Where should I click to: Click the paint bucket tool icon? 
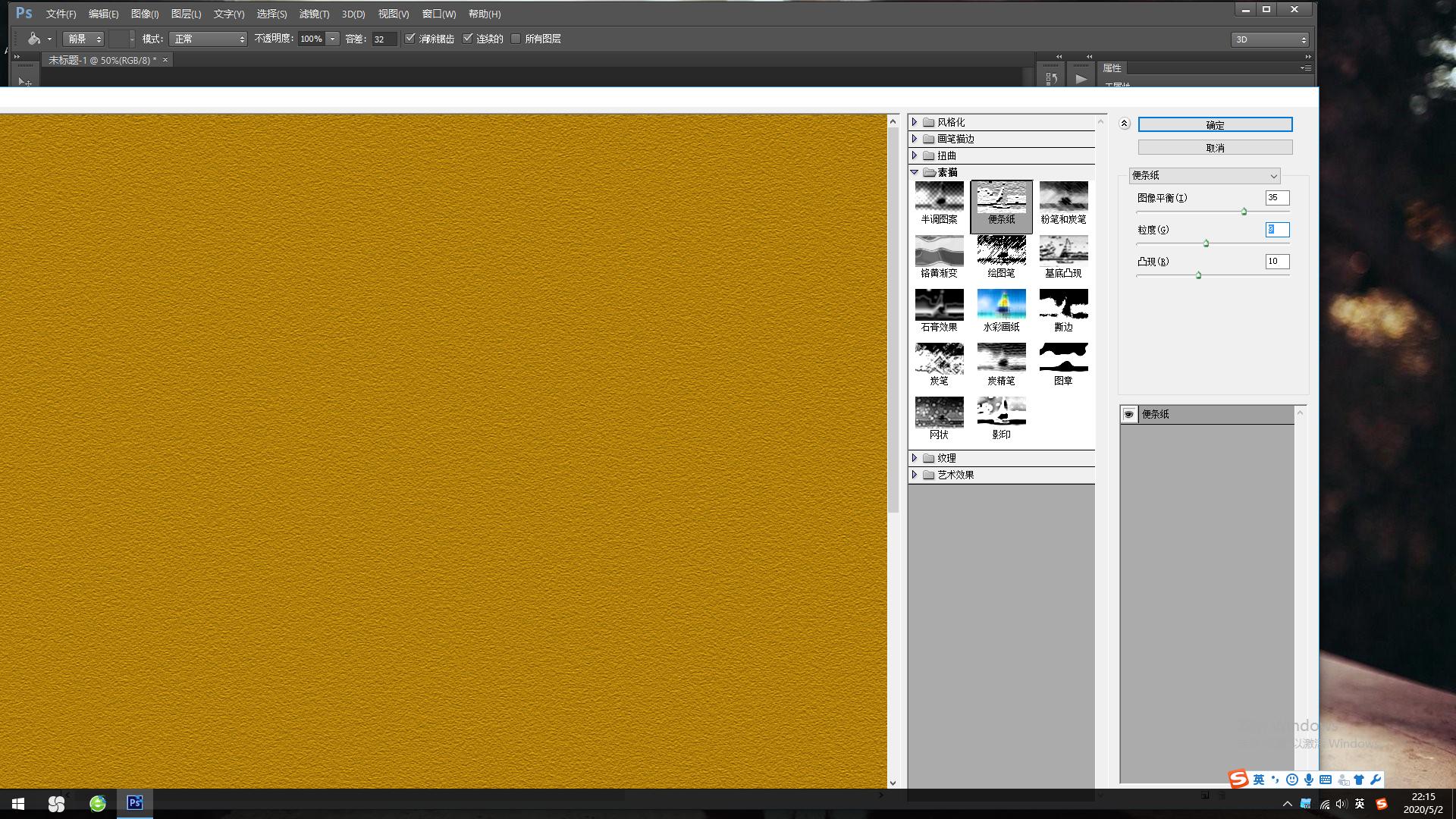click(34, 39)
